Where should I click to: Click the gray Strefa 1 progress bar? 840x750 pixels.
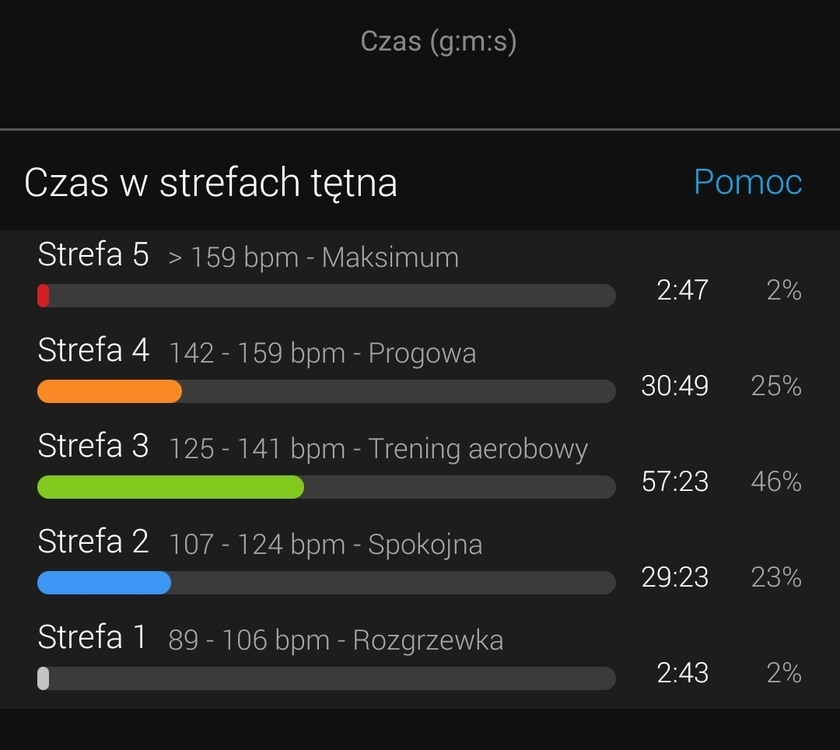(x=44, y=678)
